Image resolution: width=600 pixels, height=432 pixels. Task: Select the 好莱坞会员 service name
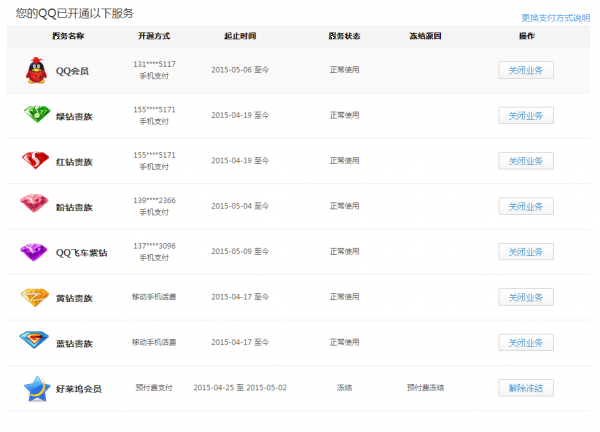[79, 389]
